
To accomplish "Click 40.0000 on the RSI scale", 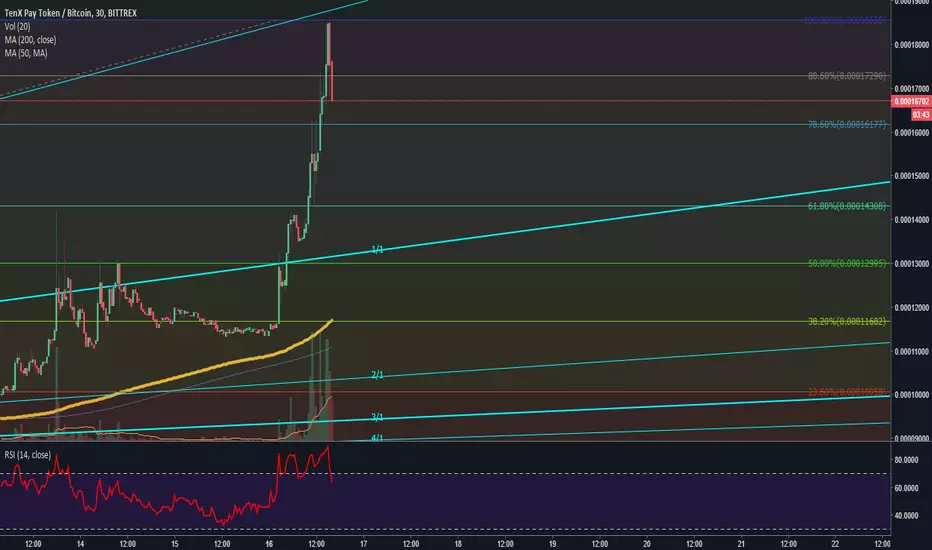I will point(906,516).
